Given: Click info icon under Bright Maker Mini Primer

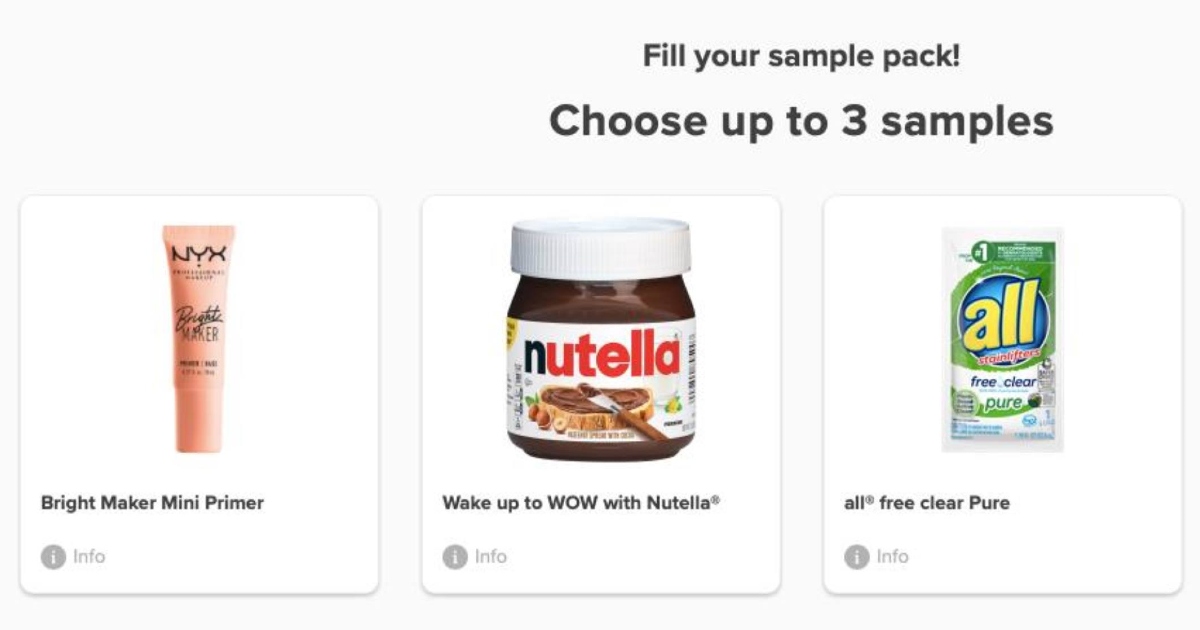Looking at the screenshot, I should [x=53, y=557].
